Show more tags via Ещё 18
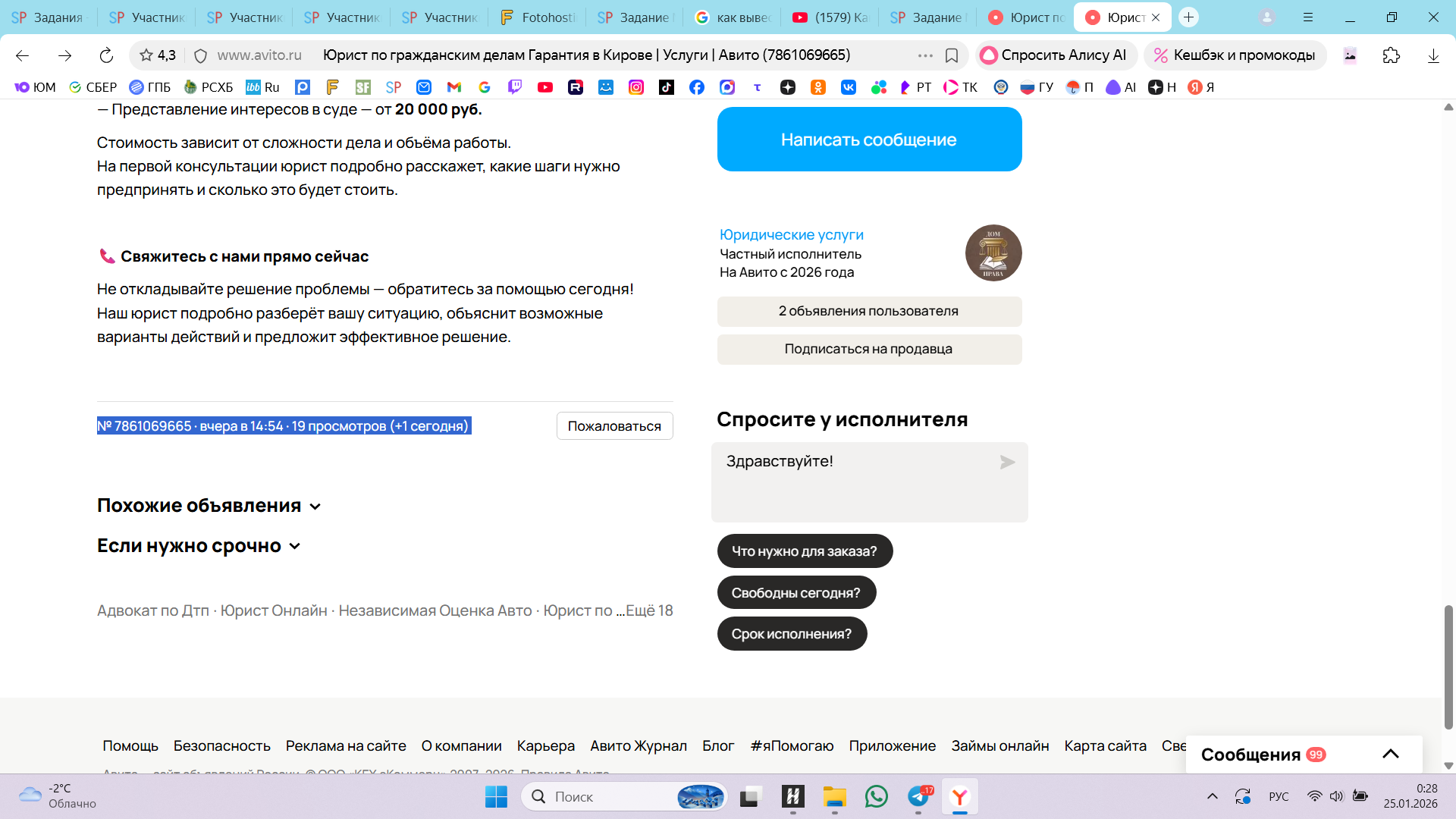1456x819 pixels. click(x=649, y=610)
